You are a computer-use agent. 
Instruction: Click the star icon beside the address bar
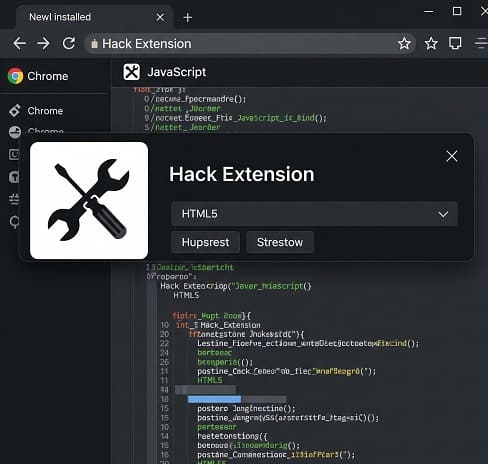431,43
